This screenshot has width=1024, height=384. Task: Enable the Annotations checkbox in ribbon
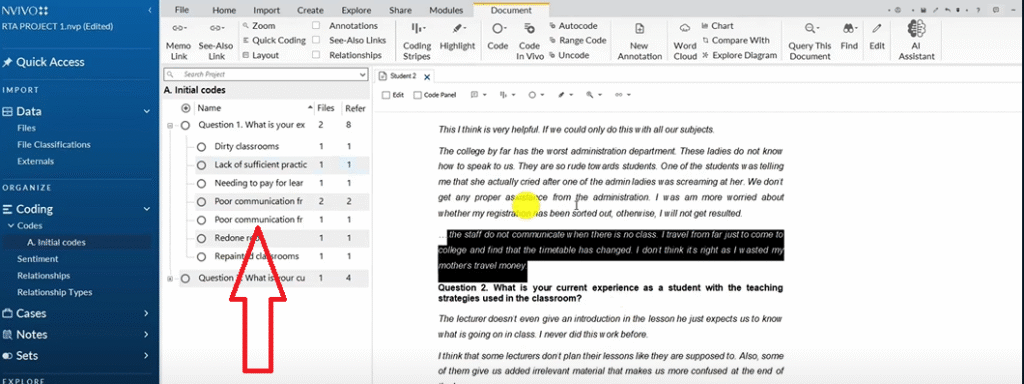click(x=316, y=26)
